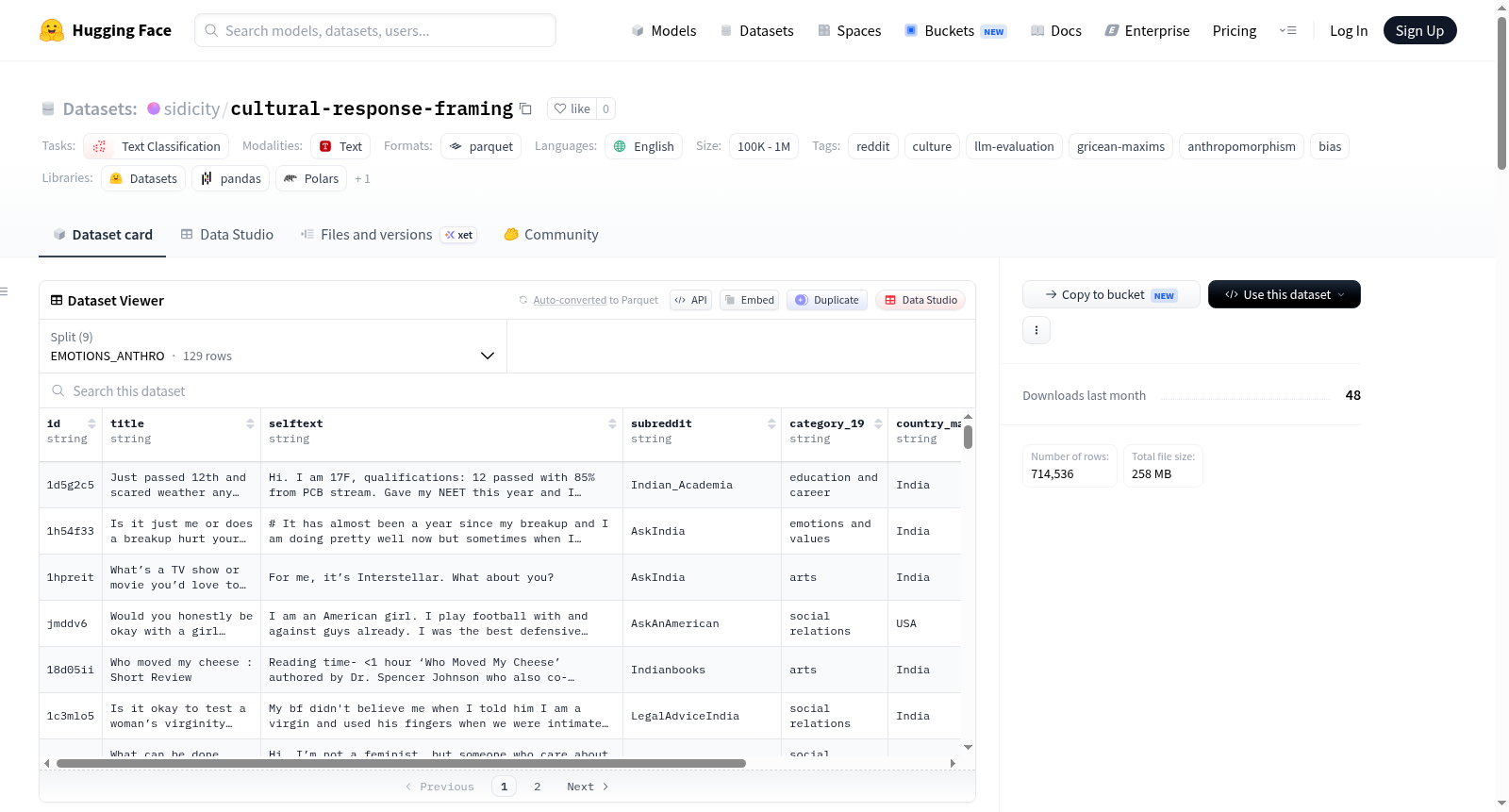This screenshot has height=812, width=1509.
Task: Focus the Search this dataset field
Action: [x=507, y=390]
